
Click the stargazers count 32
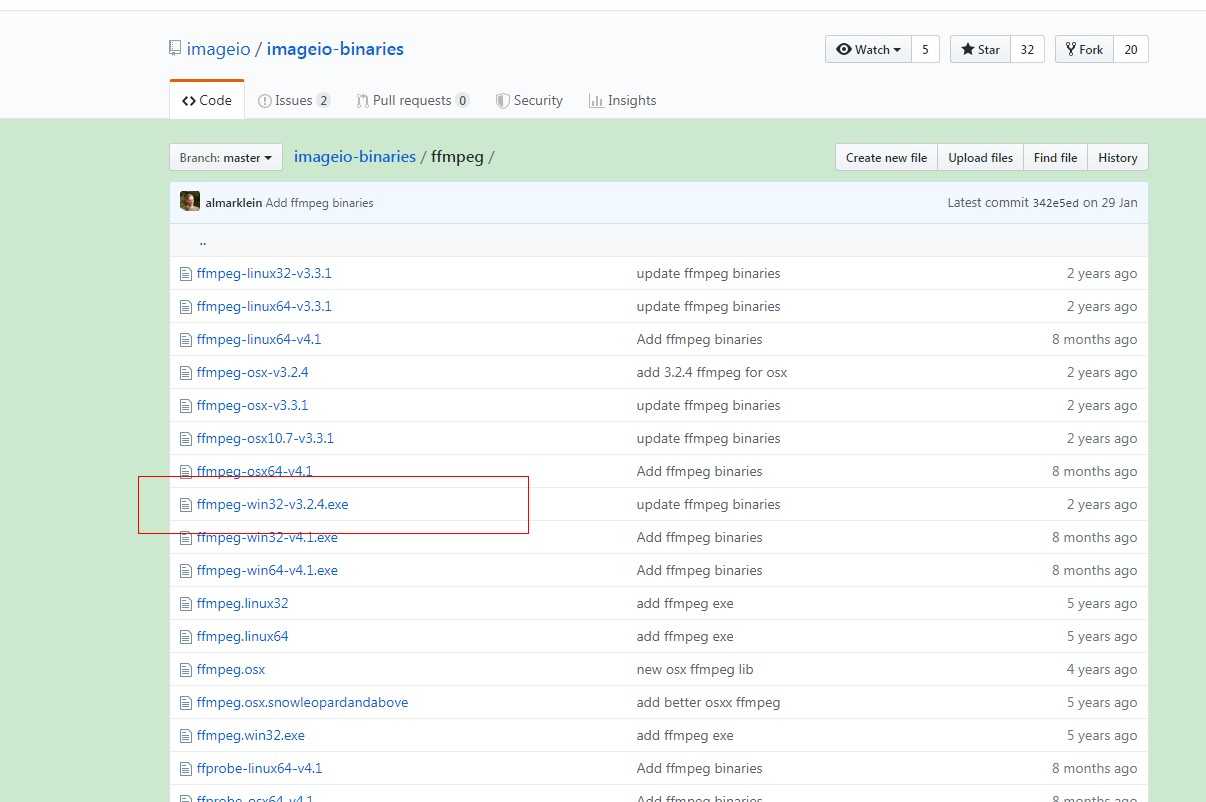coord(1027,49)
